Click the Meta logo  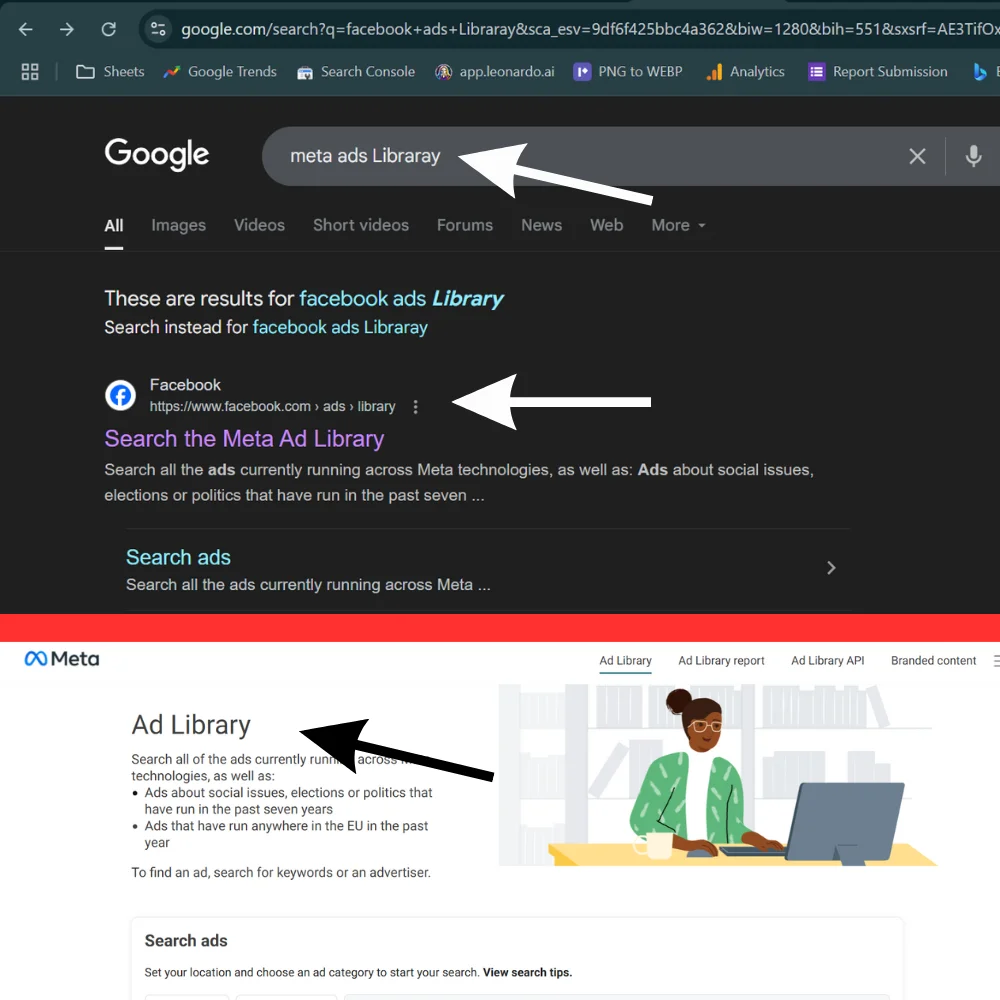point(62,659)
